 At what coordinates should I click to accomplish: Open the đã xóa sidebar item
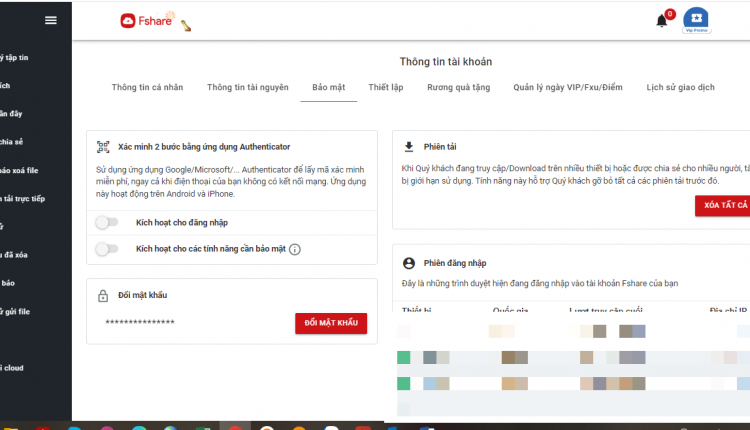click(14, 255)
